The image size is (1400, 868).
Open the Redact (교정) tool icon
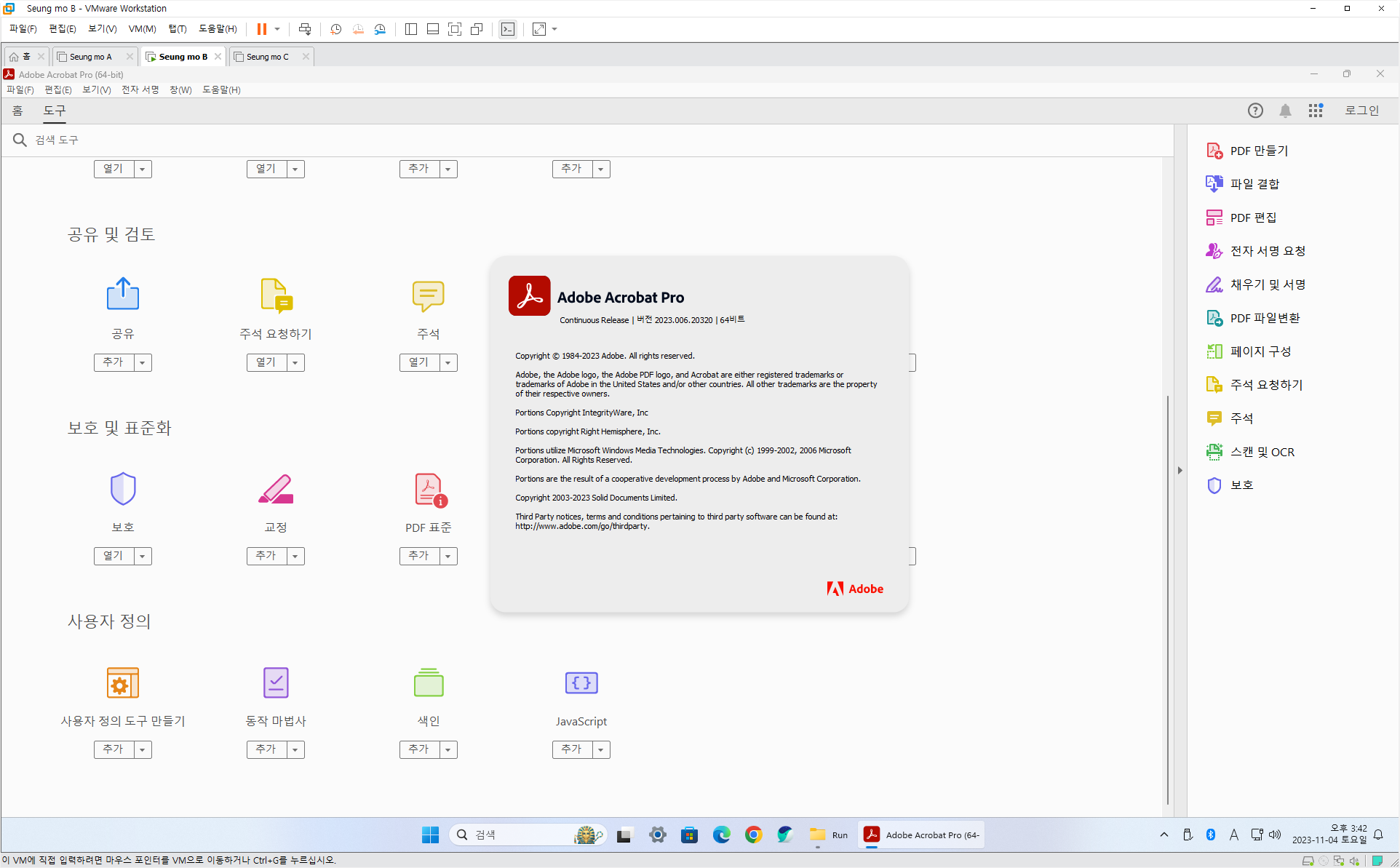[x=275, y=489]
